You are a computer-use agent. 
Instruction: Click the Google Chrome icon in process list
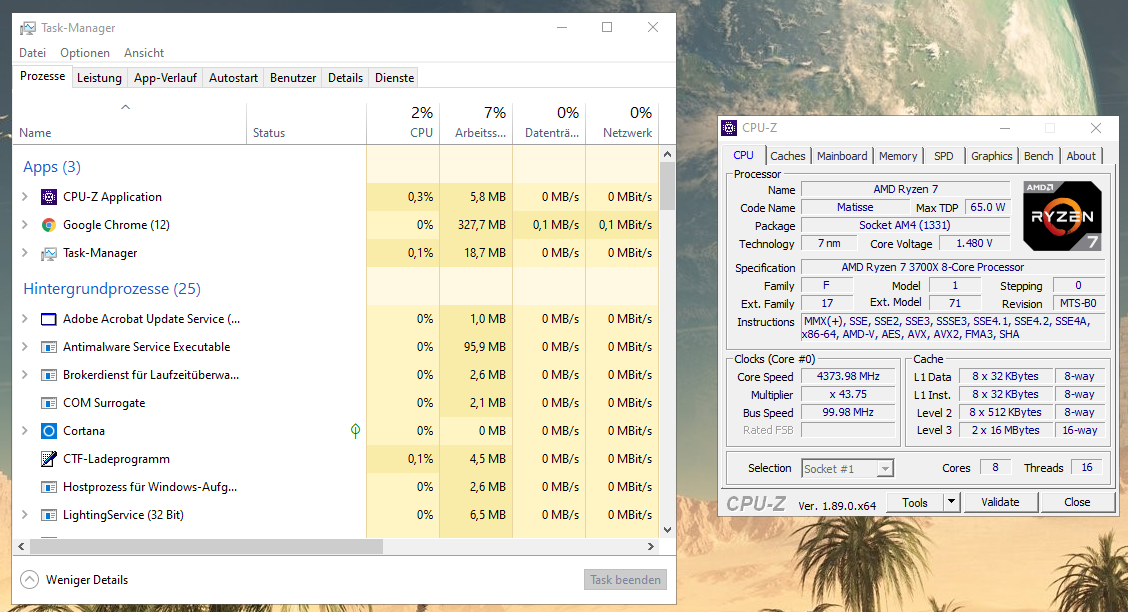coord(49,225)
